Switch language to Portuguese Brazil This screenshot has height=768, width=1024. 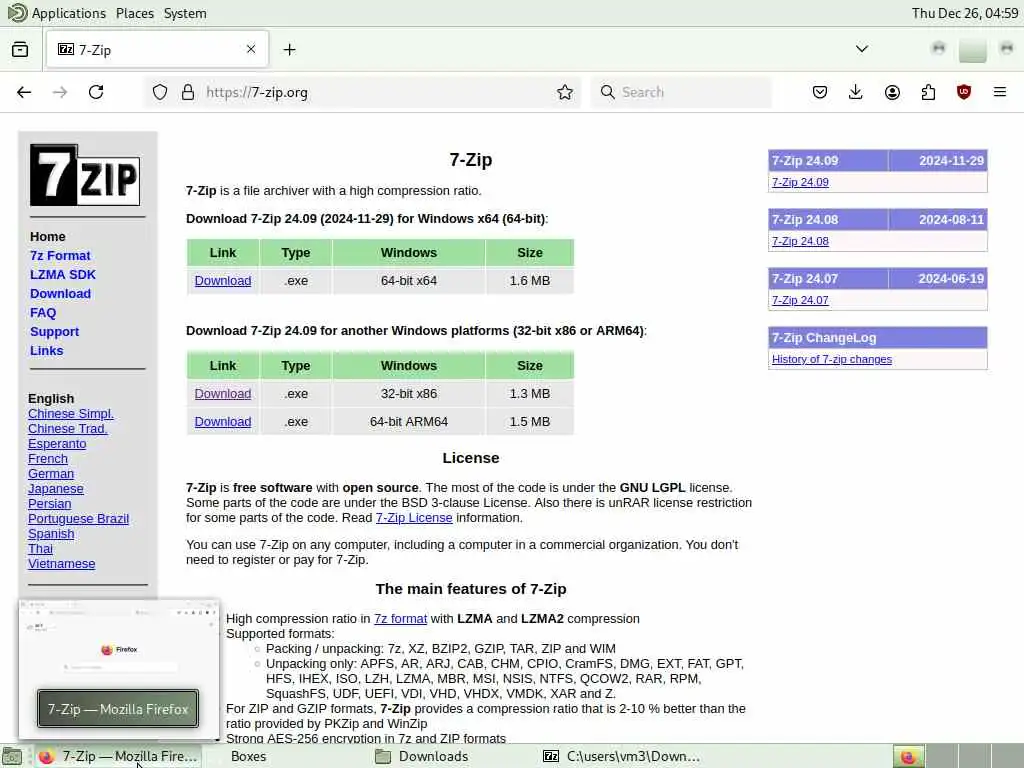(x=78, y=519)
